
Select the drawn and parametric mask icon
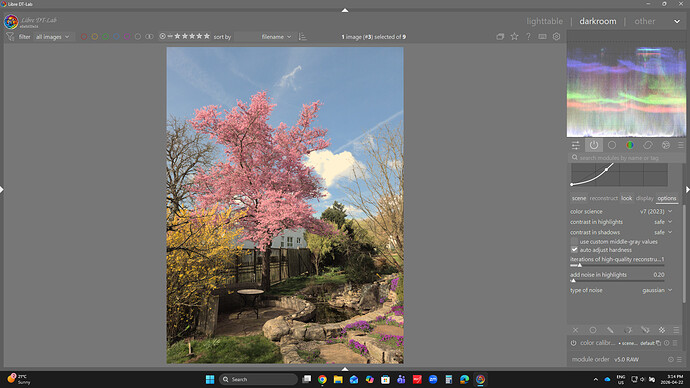(x=645, y=330)
